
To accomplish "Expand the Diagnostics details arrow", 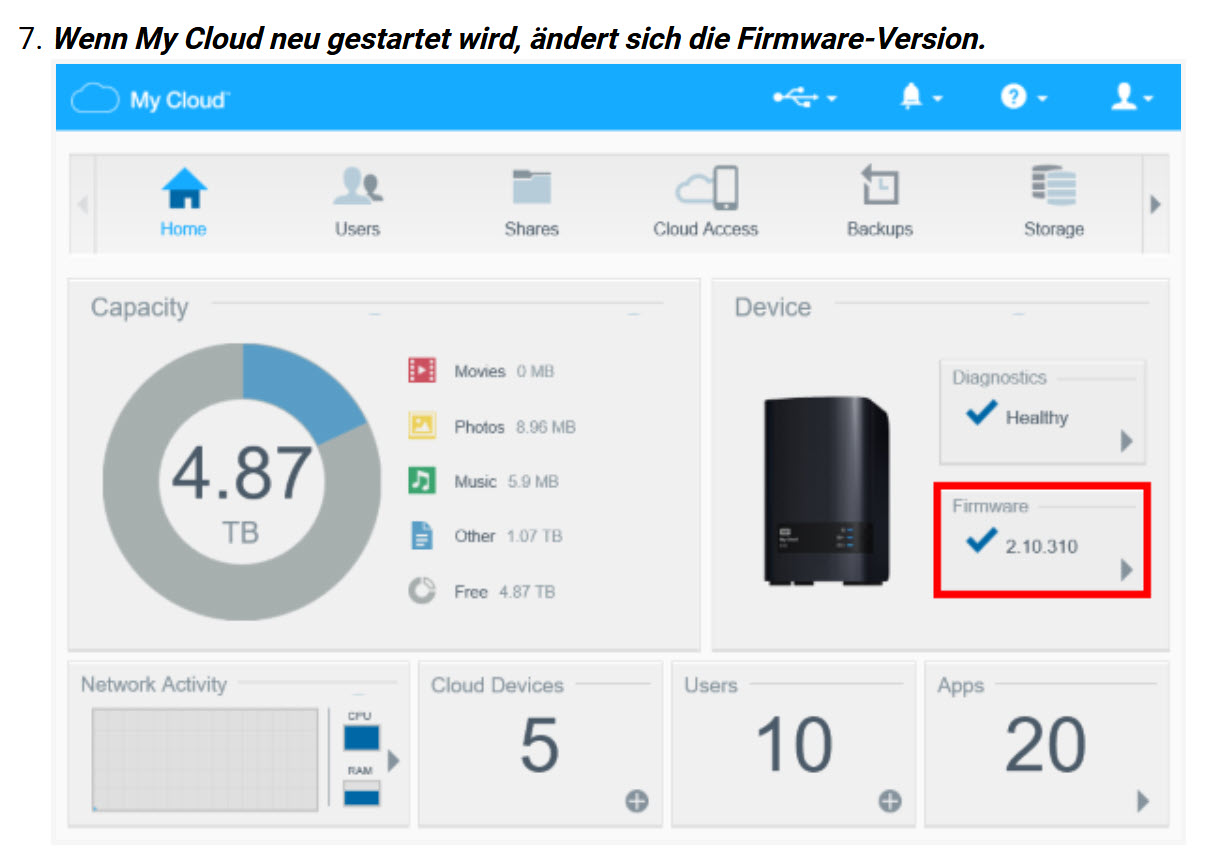I will [x=1127, y=441].
